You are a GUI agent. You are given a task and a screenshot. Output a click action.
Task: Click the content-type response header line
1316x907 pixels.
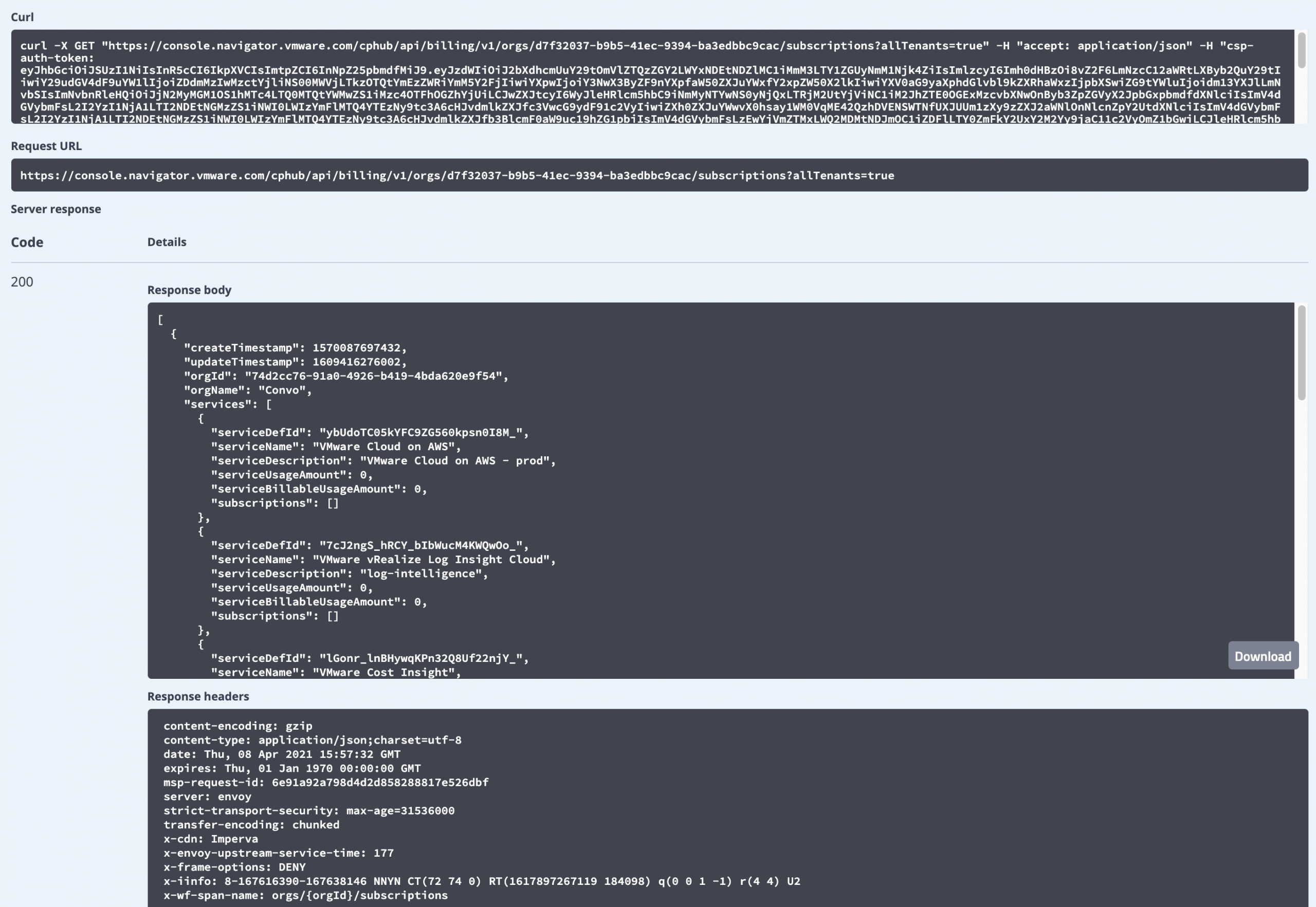tap(312, 740)
